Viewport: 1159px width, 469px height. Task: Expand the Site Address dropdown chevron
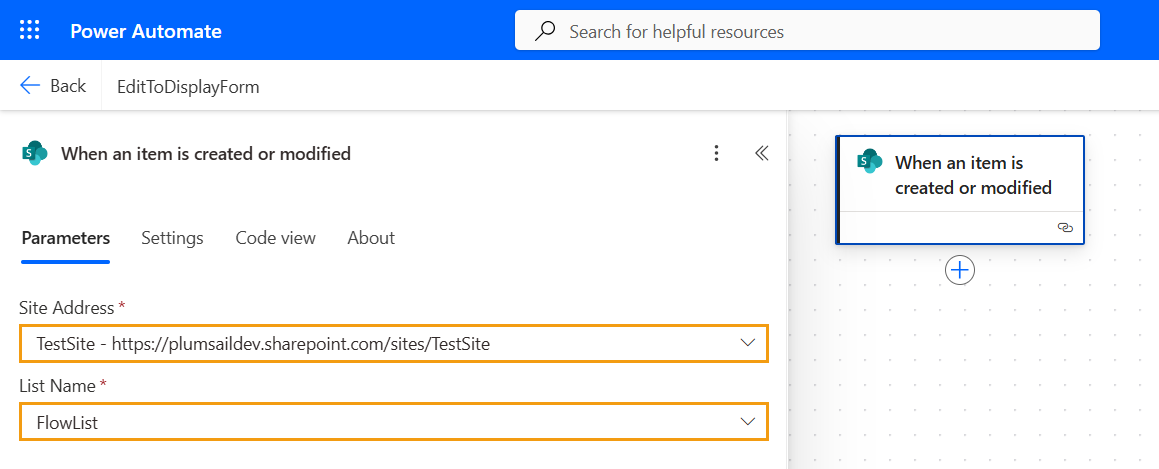pyautogui.click(x=747, y=343)
